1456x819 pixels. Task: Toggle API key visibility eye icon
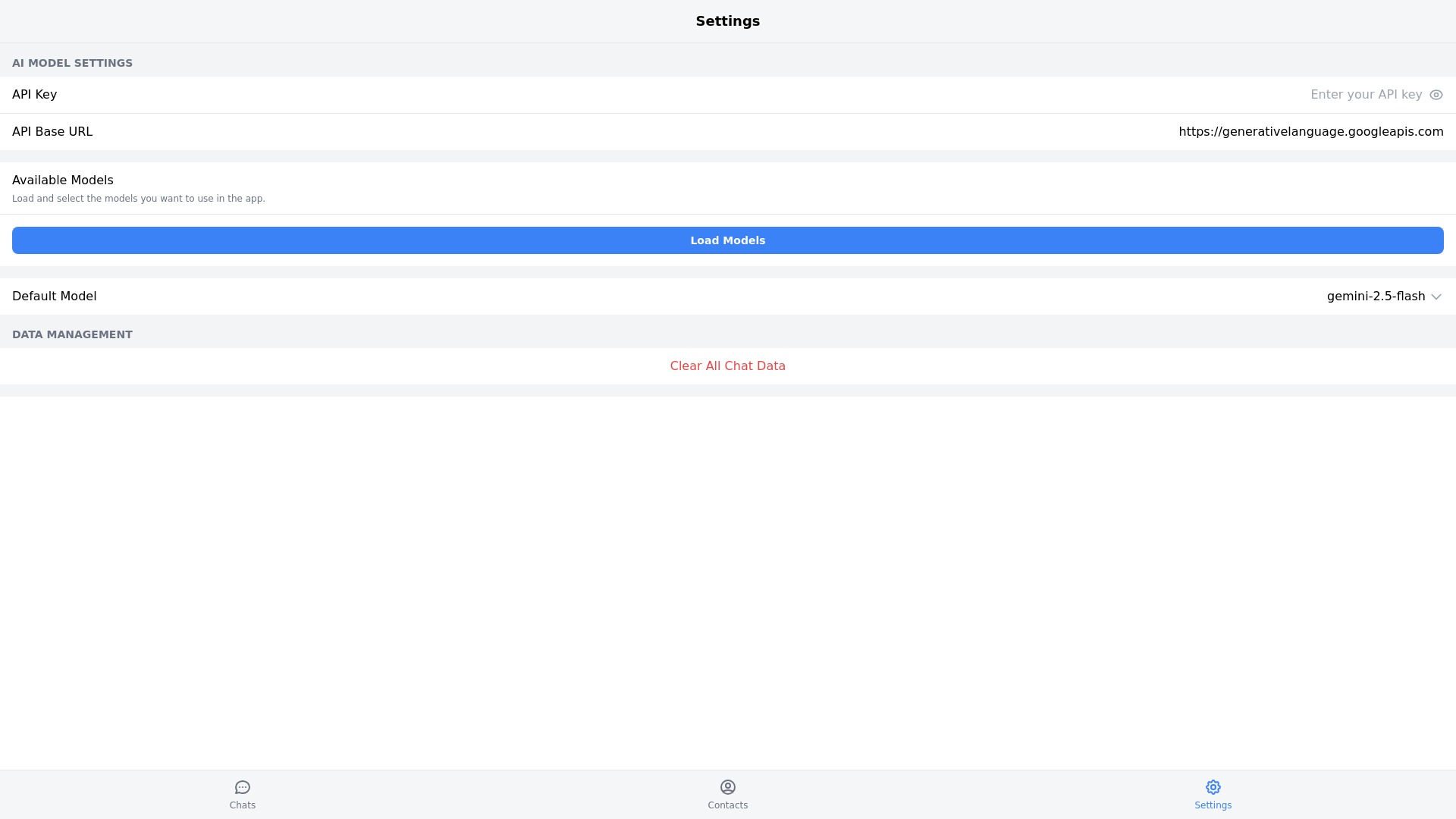click(x=1436, y=95)
